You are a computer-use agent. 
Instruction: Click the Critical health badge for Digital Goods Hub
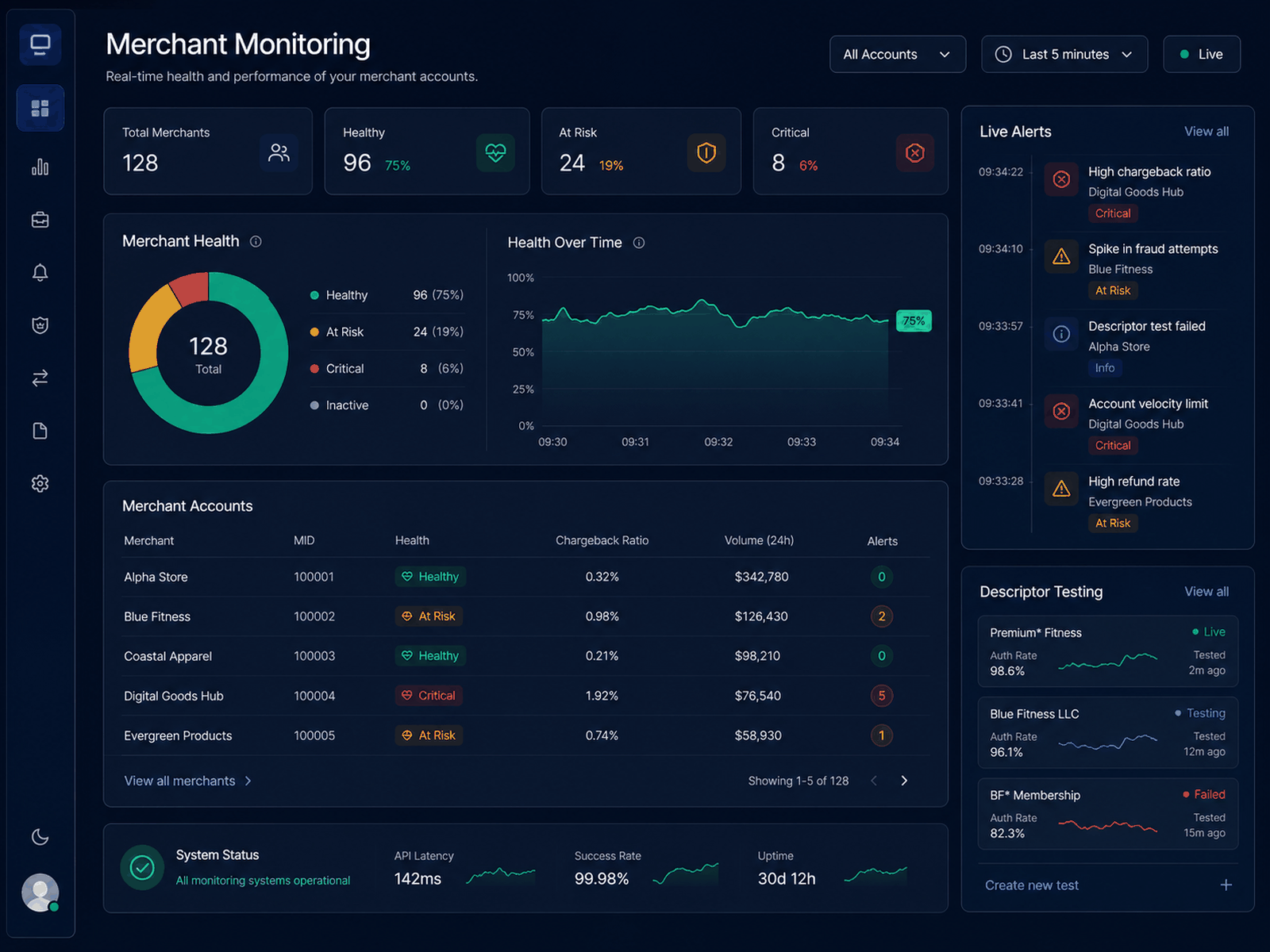click(429, 696)
